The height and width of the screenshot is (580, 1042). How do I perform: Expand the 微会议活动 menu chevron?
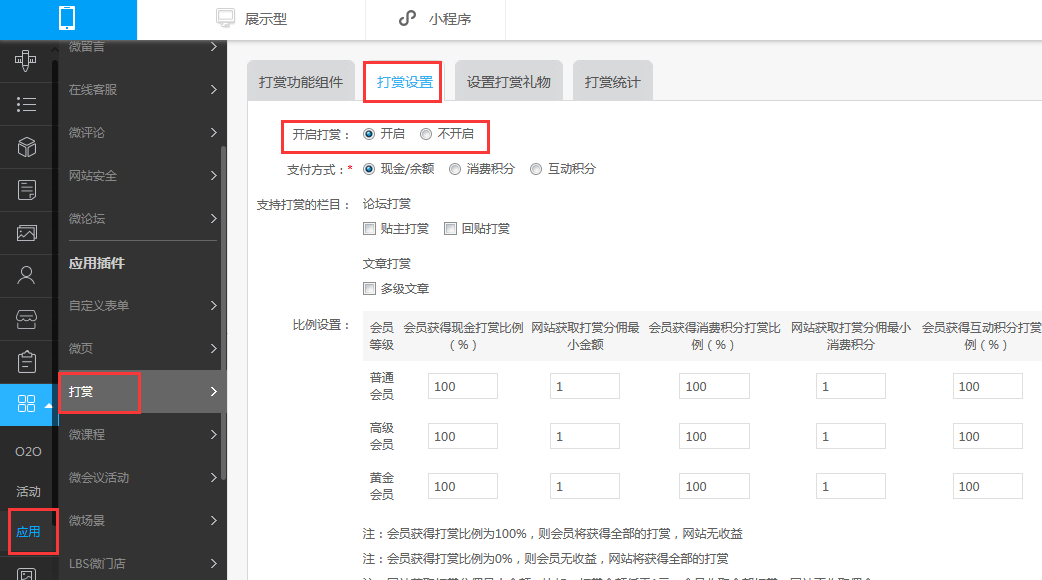coord(213,477)
